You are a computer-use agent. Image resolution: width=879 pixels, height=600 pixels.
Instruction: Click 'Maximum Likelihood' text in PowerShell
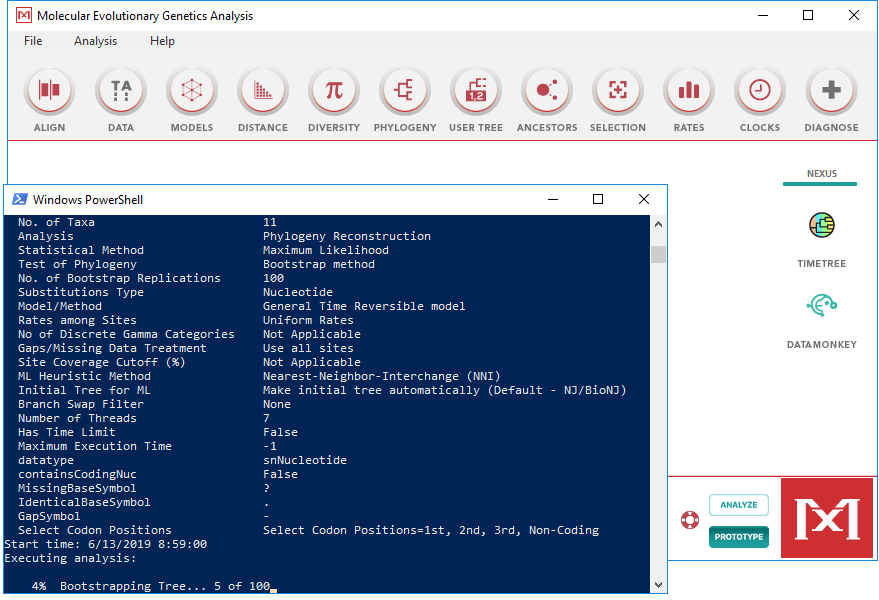326,250
